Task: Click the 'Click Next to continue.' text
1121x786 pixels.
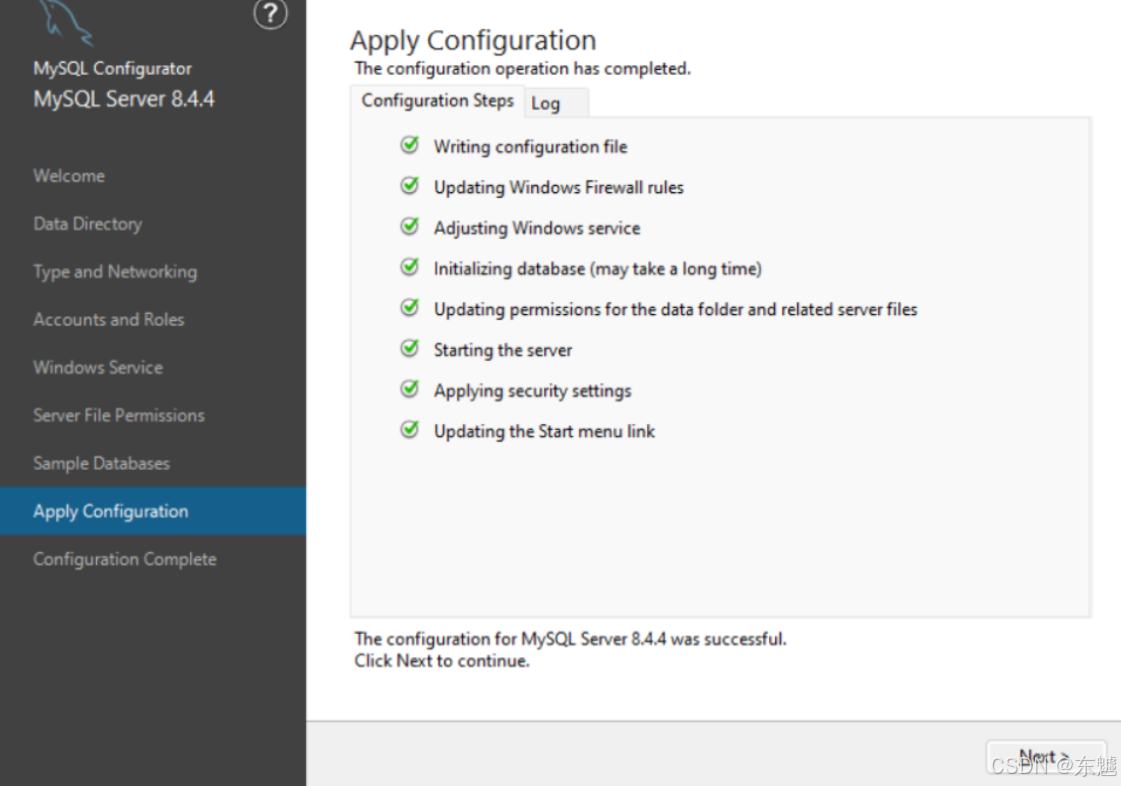Action: [442, 661]
